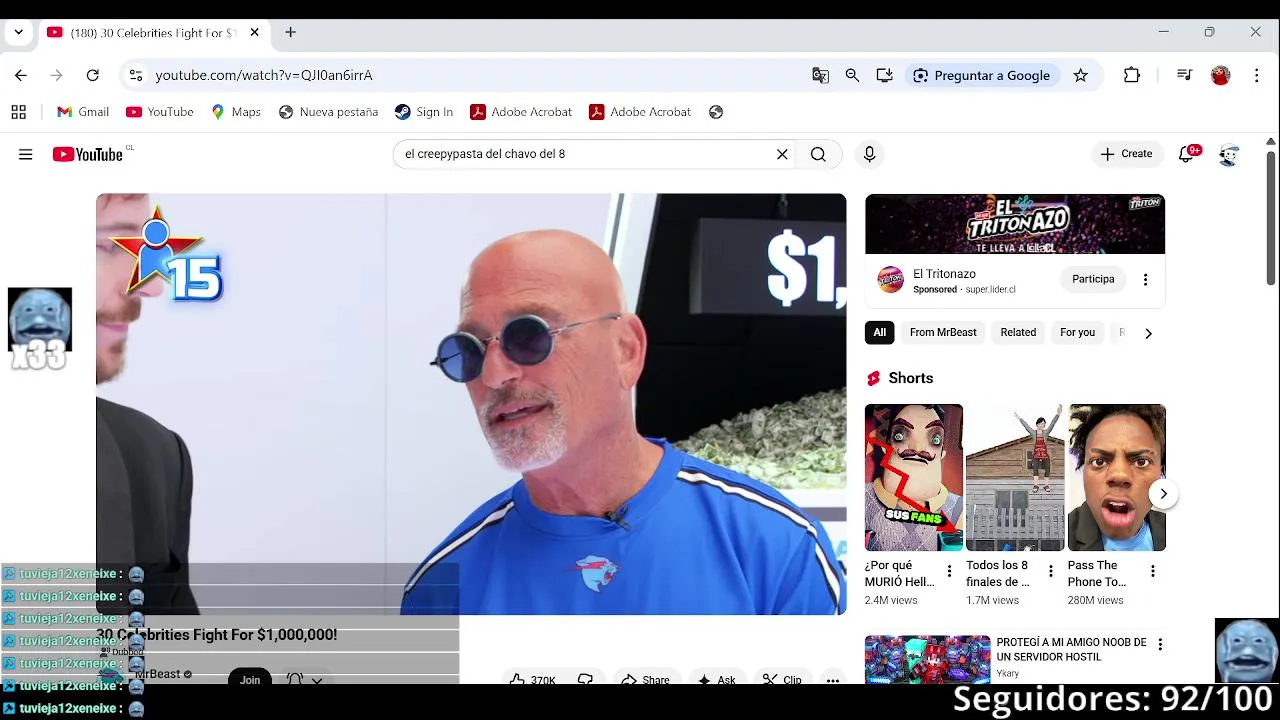
Task: Open YouTube notifications bell
Action: click(1187, 154)
